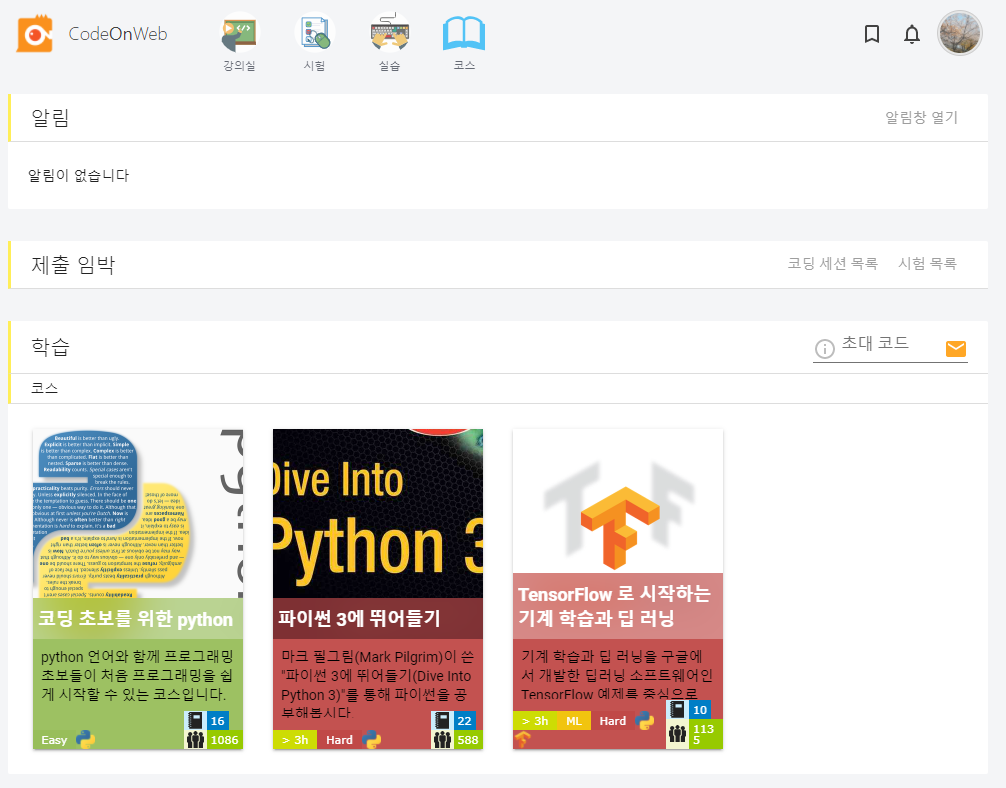This screenshot has width=1006, height=788.
Task: Click 22 lesson count badge
Action: point(465,721)
